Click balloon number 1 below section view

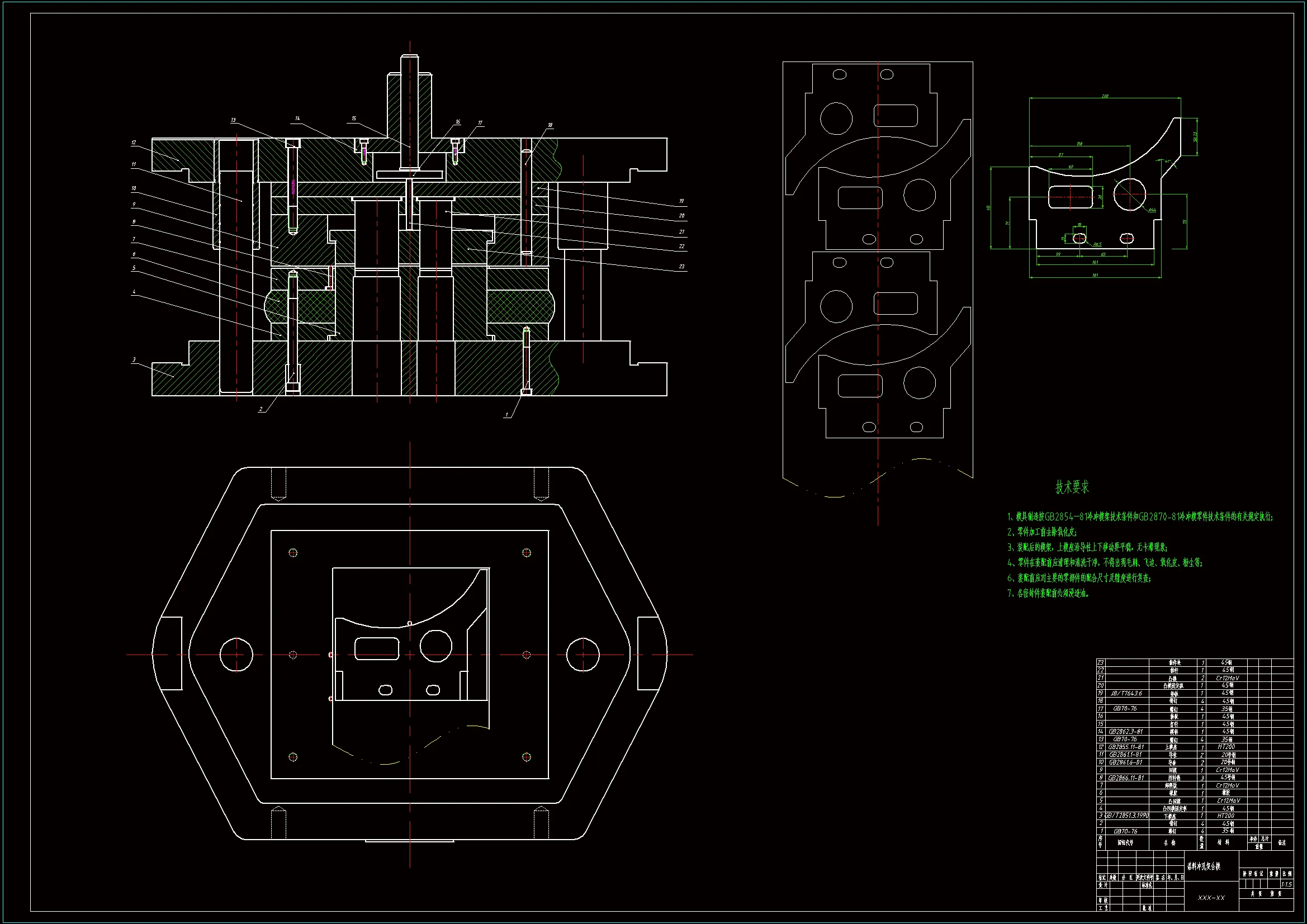coord(506,415)
